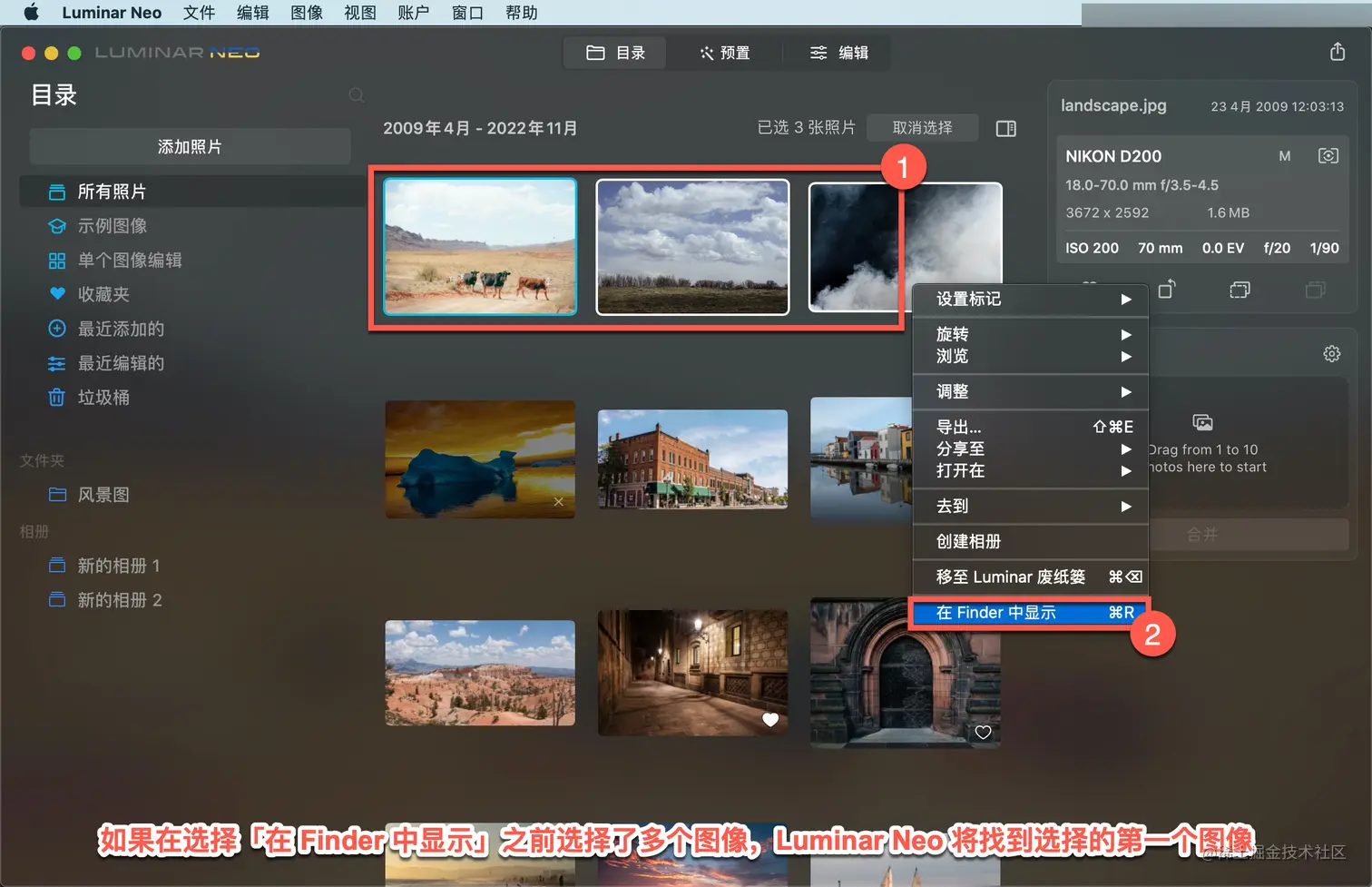Select the red canyon landscape thumbnail
Image resolution: width=1372 pixels, height=887 pixels.
point(480,673)
